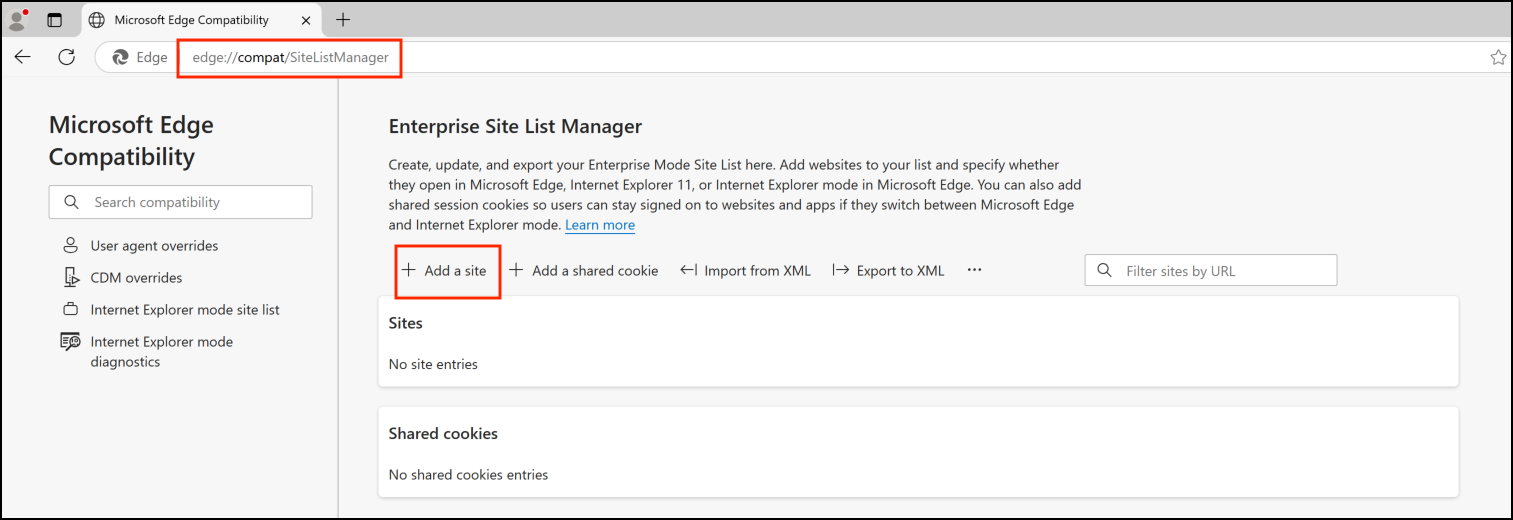The image size is (1513, 520).
Task: Open the tab actions menu icon
Action: 54,20
